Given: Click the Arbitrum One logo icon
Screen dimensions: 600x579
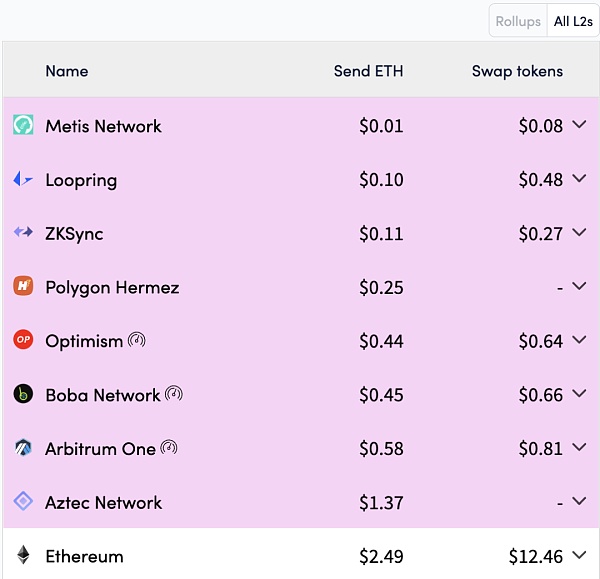Looking at the screenshot, I should 23,448.
